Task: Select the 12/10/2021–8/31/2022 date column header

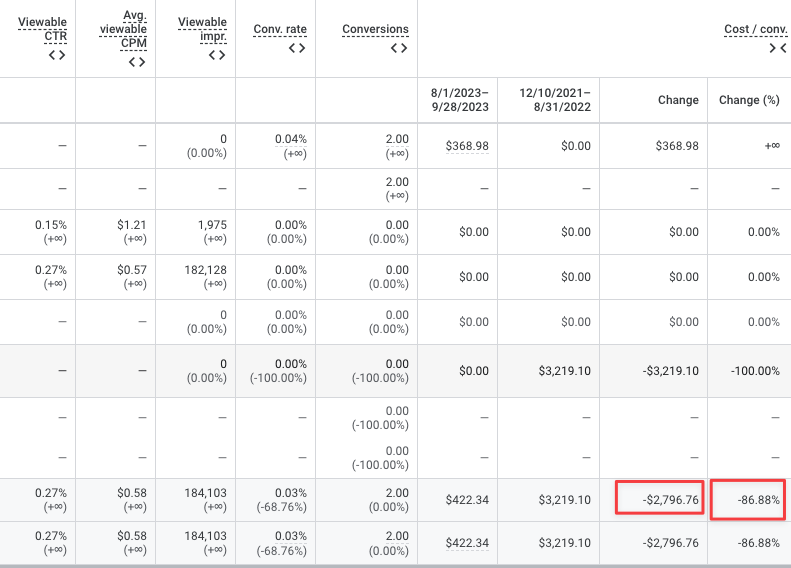Action: tap(555, 100)
